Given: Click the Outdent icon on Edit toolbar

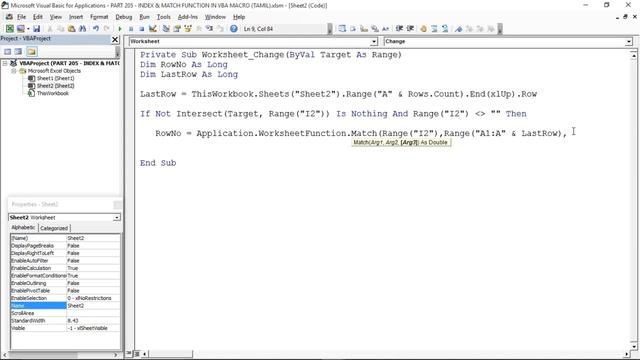Looking at the screenshot, I should 410,29.
